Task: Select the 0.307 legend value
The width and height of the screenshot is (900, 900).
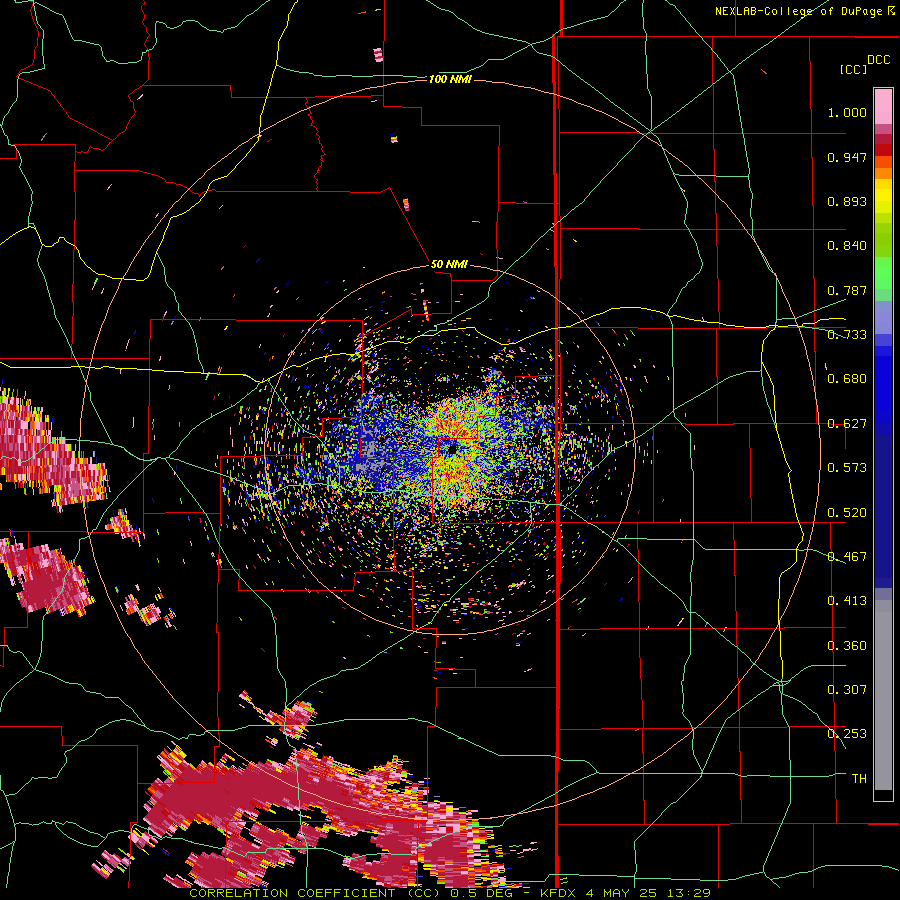Action: [847, 690]
